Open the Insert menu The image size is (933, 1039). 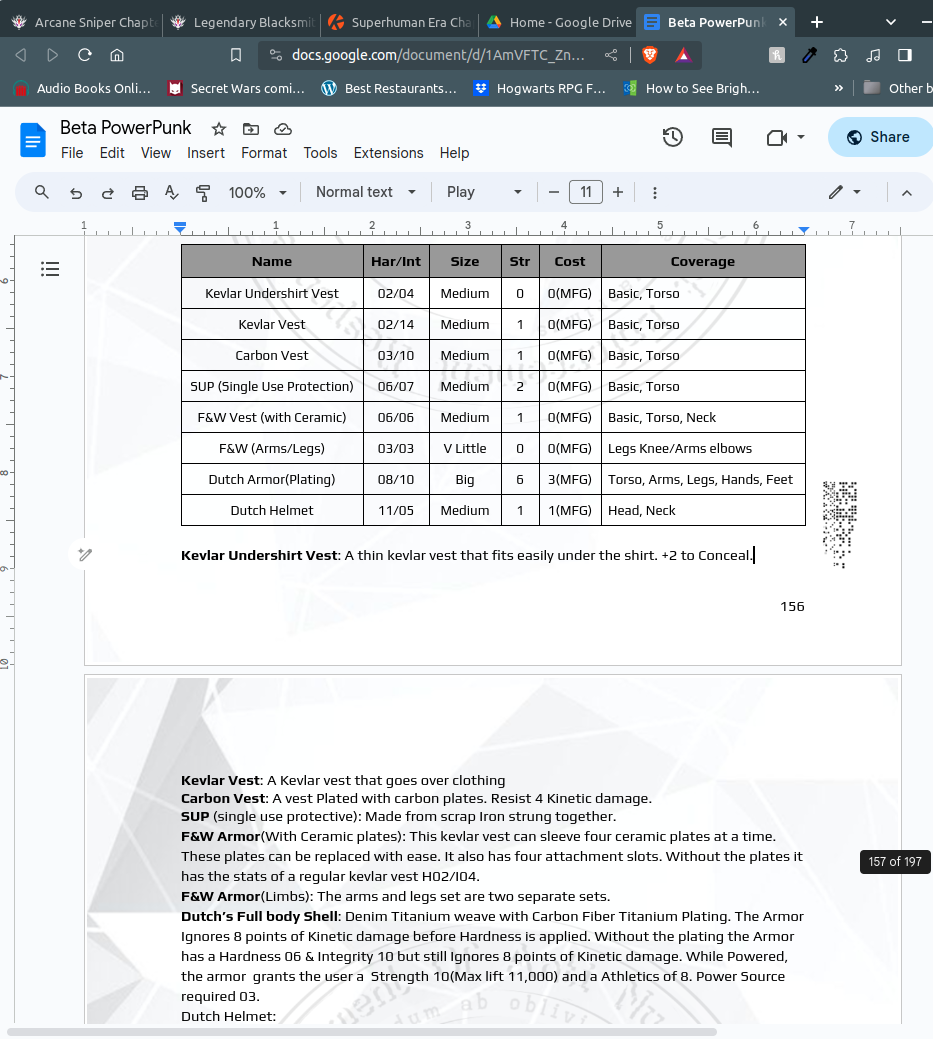tap(205, 153)
